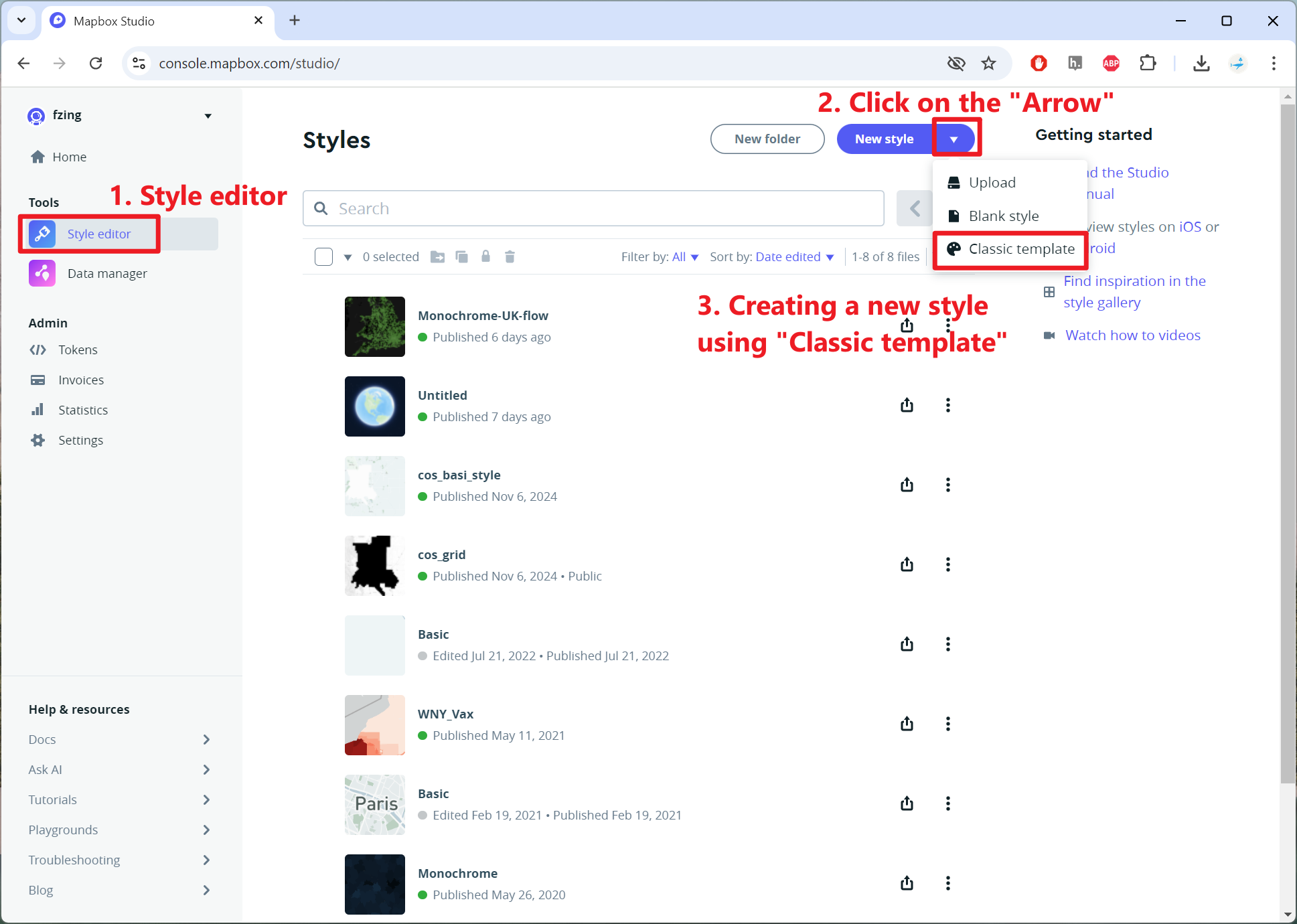Go to previous page of files
The height and width of the screenshot is (924, 1297).
pyautogui.click(x=915, y=208)
